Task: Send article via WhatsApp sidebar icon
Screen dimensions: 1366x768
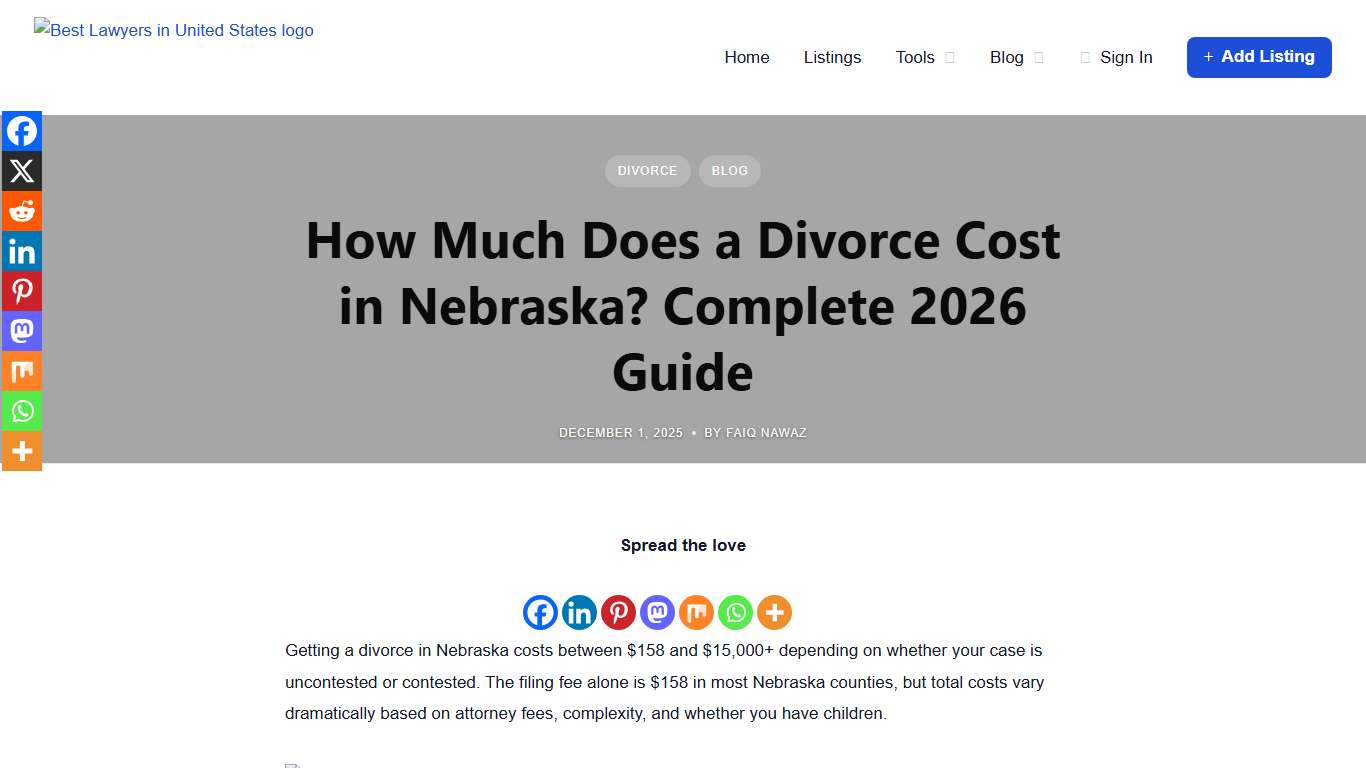Action: 22,411
